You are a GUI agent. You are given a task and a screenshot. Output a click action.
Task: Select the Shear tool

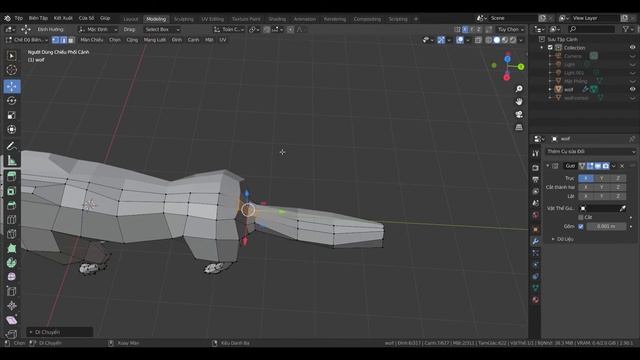coord(11,320)
